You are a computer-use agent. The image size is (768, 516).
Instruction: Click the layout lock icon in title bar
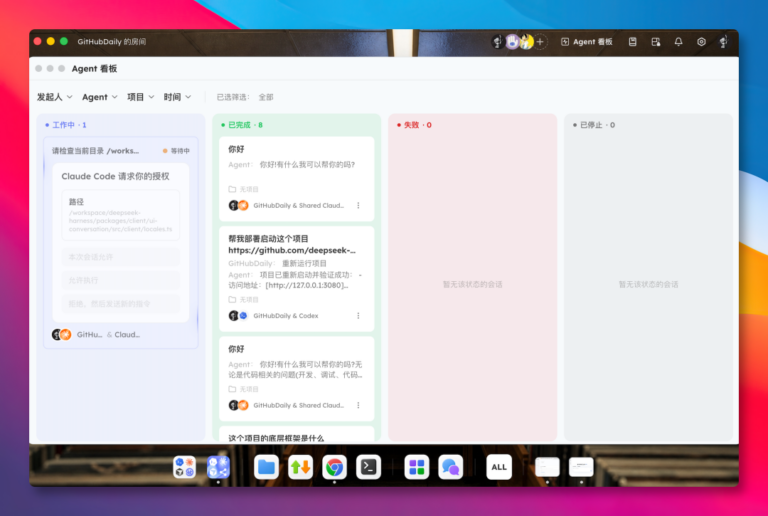point(656,42)
